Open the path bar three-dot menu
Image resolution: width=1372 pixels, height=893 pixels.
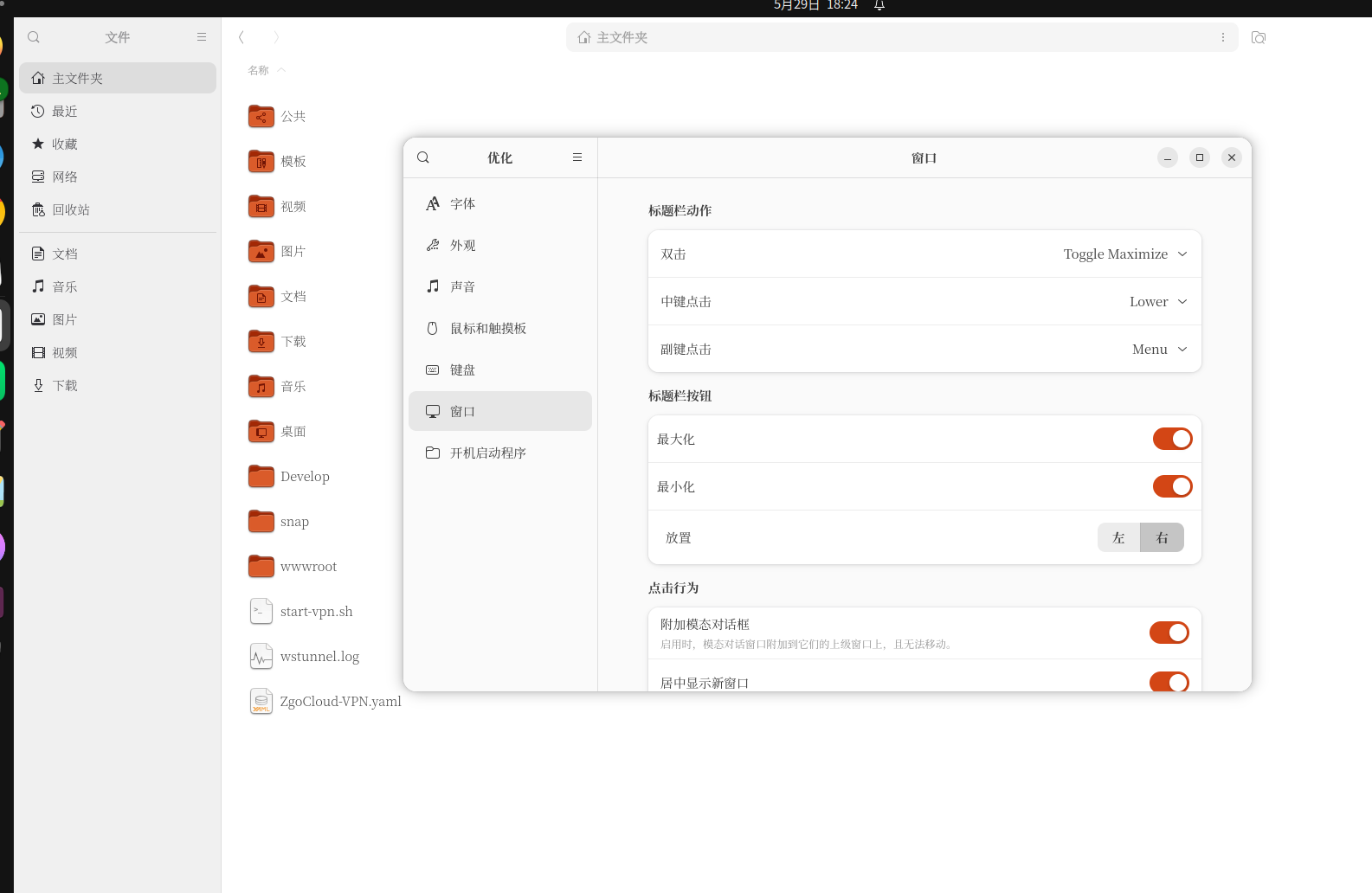1223,37
